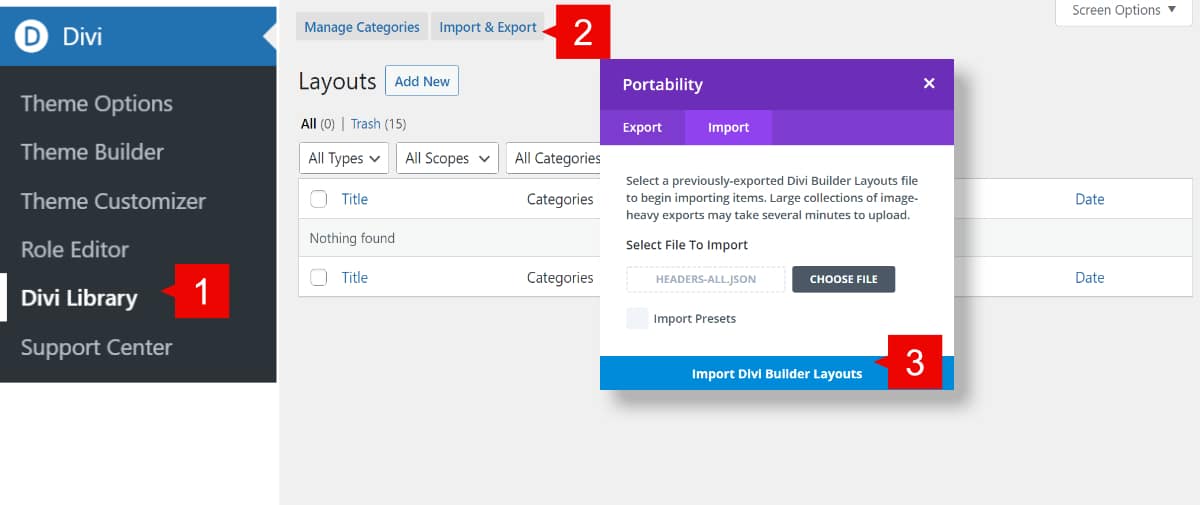Switch to the Export tab
Viewport: 1200px width, 505px height.
pos(642,128)
